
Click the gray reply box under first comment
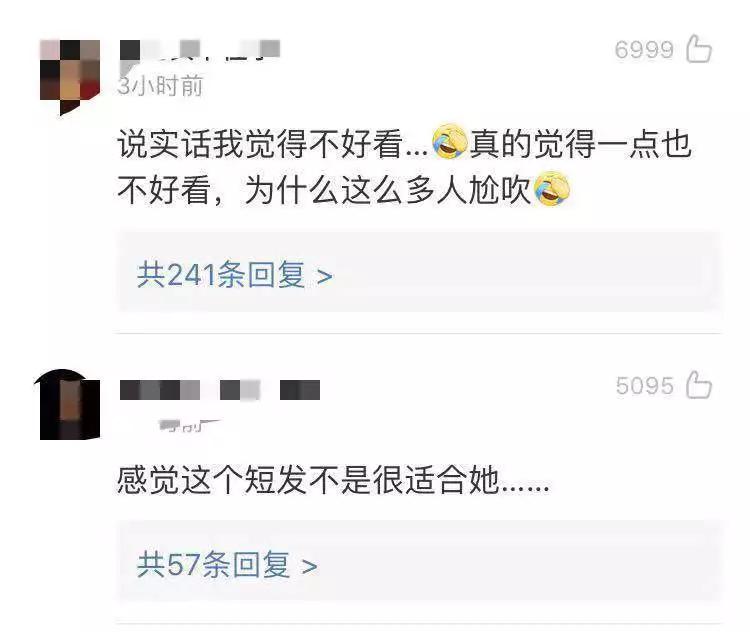(x=419, y=271)
